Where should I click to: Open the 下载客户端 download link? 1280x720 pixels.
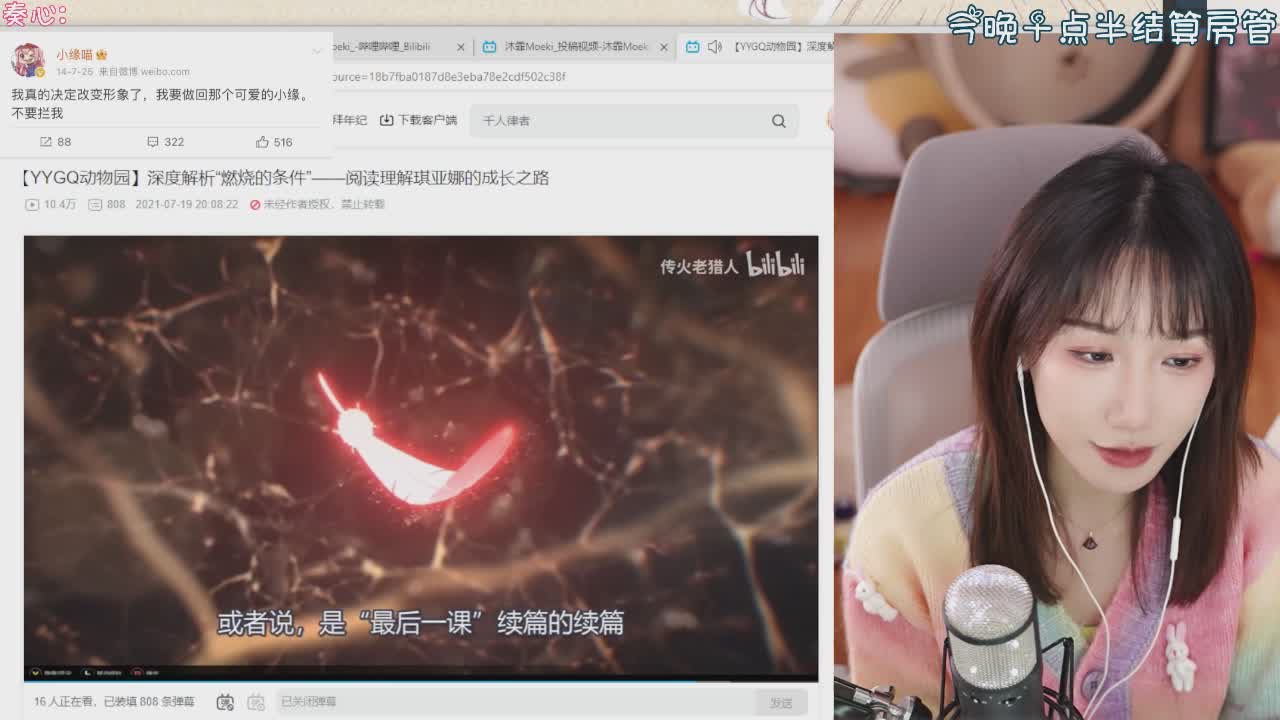click(x=418, y=120)
